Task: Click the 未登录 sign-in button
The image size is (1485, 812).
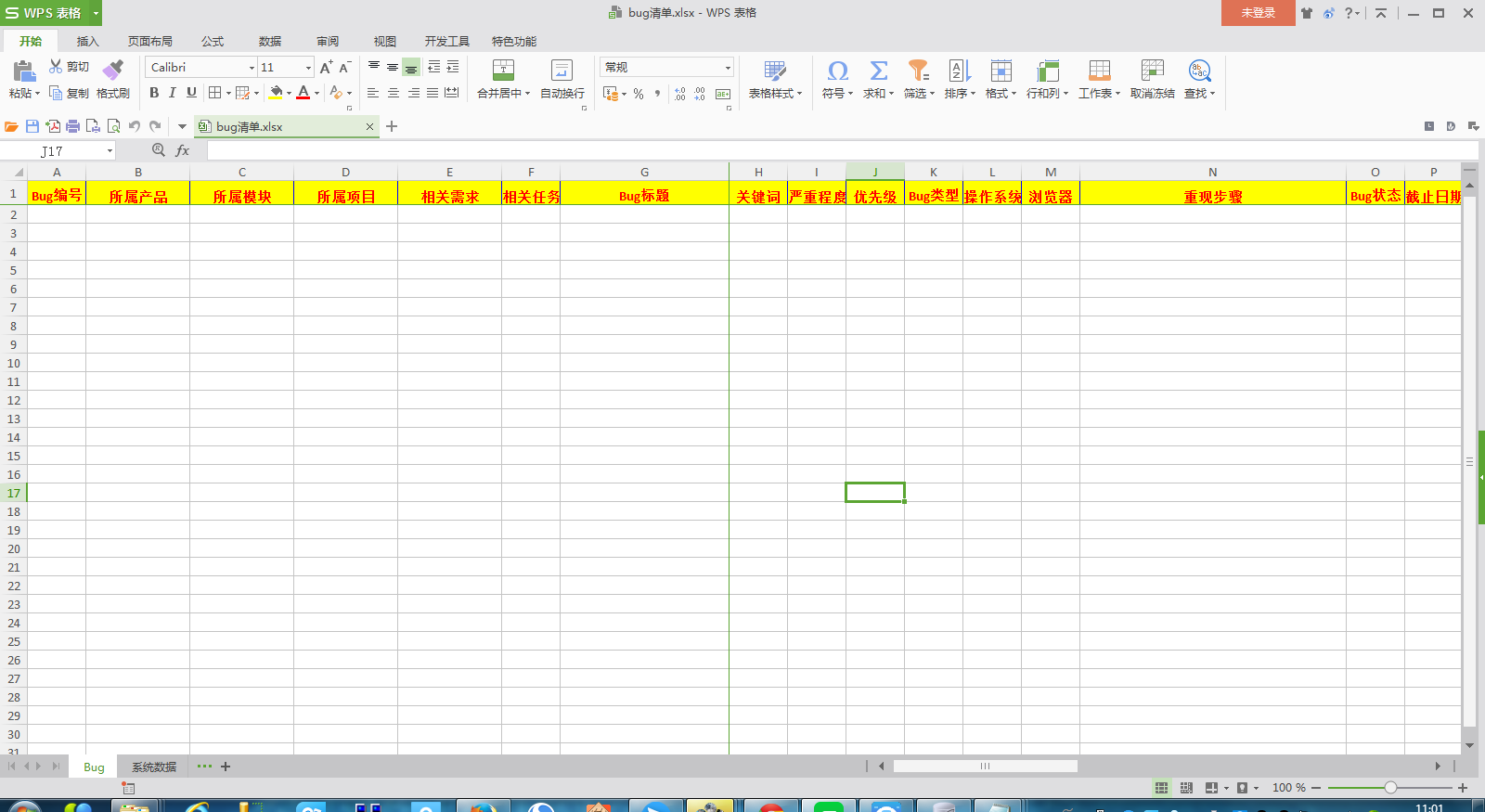Action: (x=1258, y=13)
